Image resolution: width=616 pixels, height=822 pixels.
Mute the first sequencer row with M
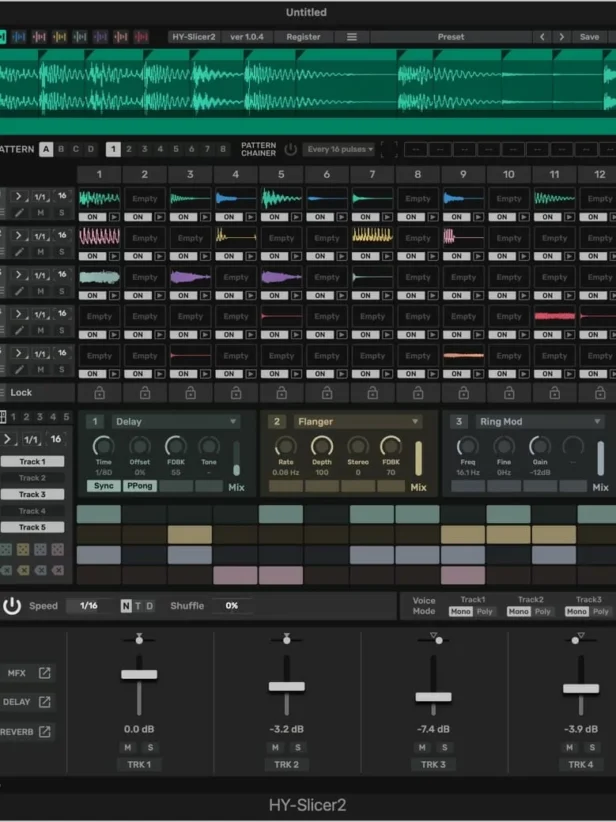pyautogui.click(x=40, y=213)
